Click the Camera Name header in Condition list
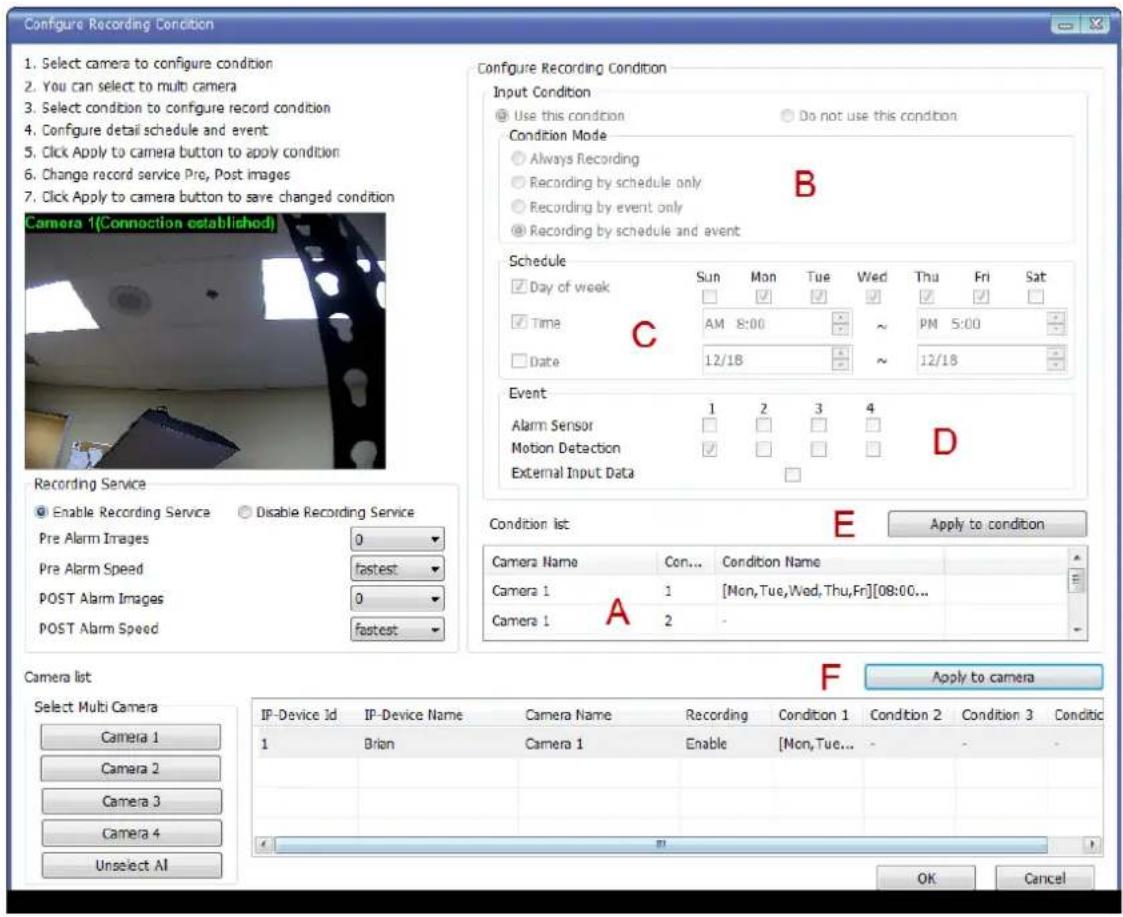The width and height of the screenshot is (1123, 917). click(x=571, y=562)
